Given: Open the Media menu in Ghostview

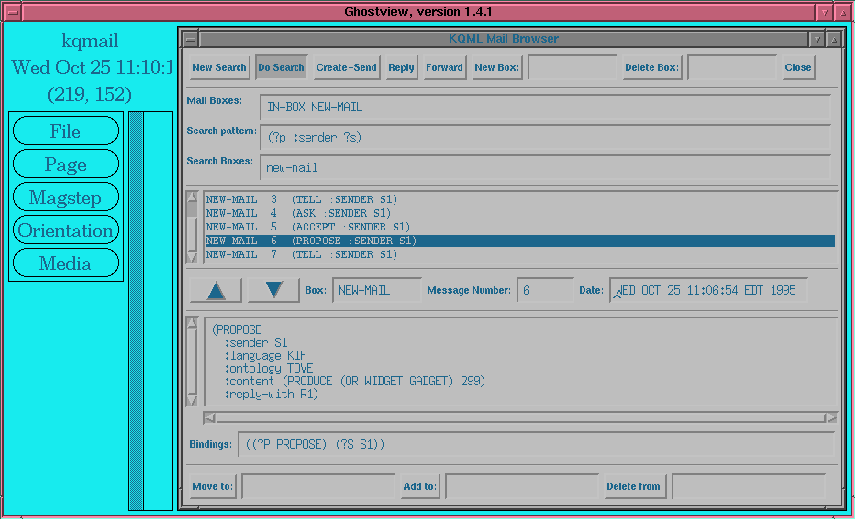Looking at the screenshot, I should [x=65, y=263].
